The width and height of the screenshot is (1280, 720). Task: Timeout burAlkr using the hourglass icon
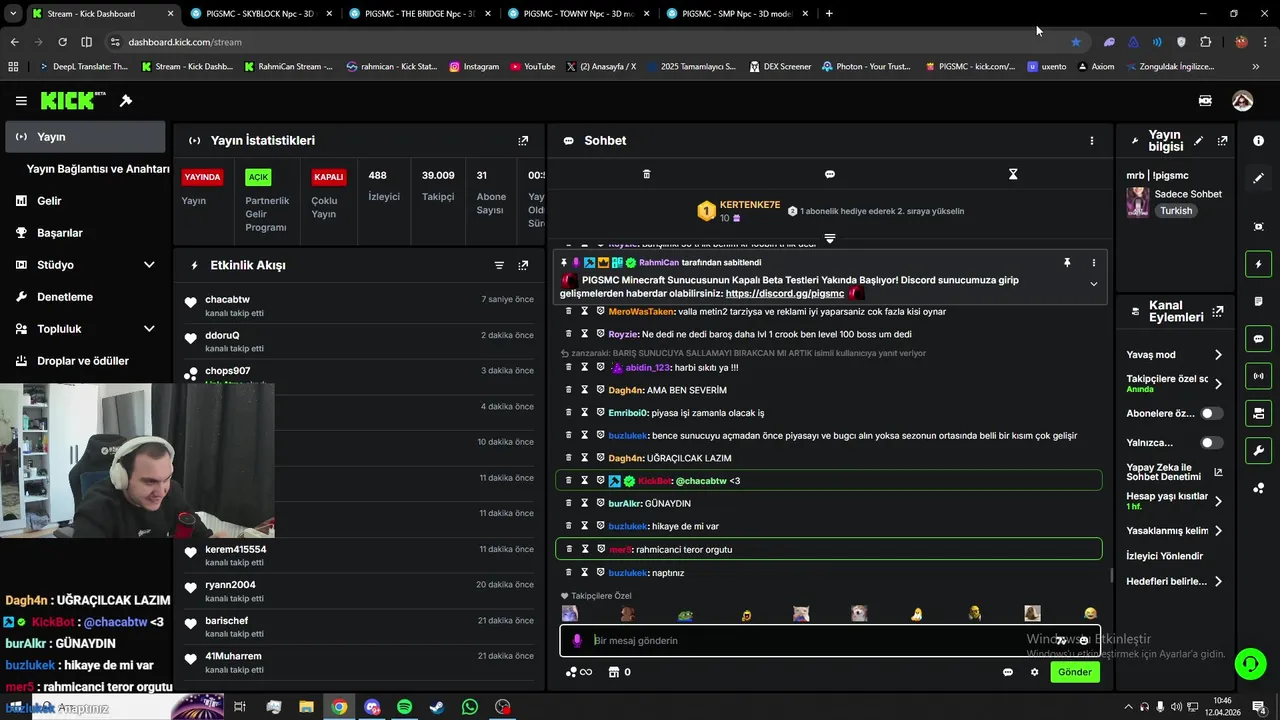pyautogui.click(x=585, y=503)
